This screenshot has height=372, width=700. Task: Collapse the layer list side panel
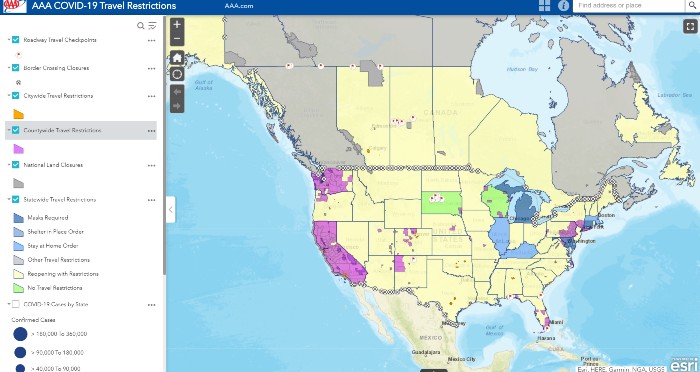click(x=171, y=209)
